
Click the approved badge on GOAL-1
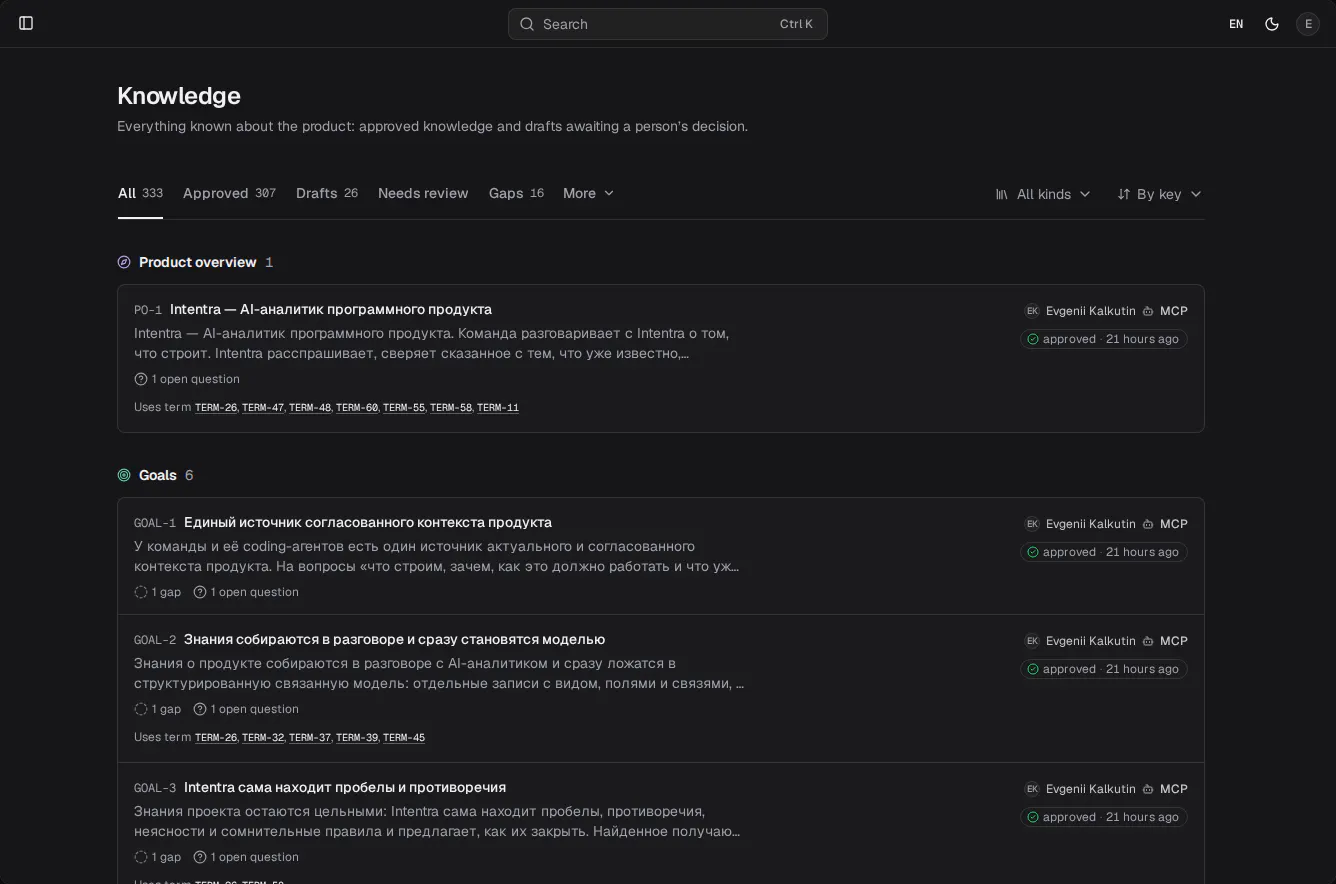point(1104,552)
